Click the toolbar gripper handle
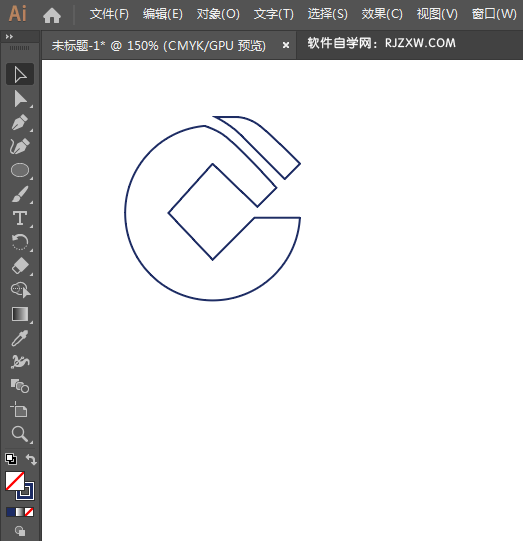523x541 pixels. 19,48
